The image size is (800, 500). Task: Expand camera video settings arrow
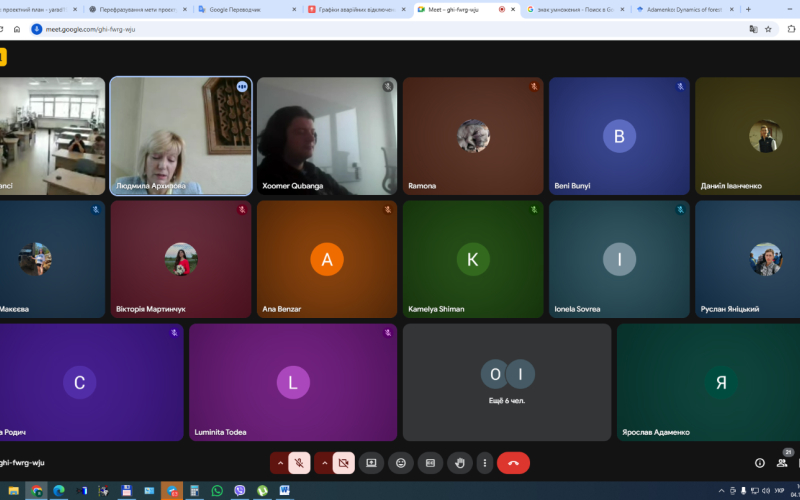(x=324, y=463)
